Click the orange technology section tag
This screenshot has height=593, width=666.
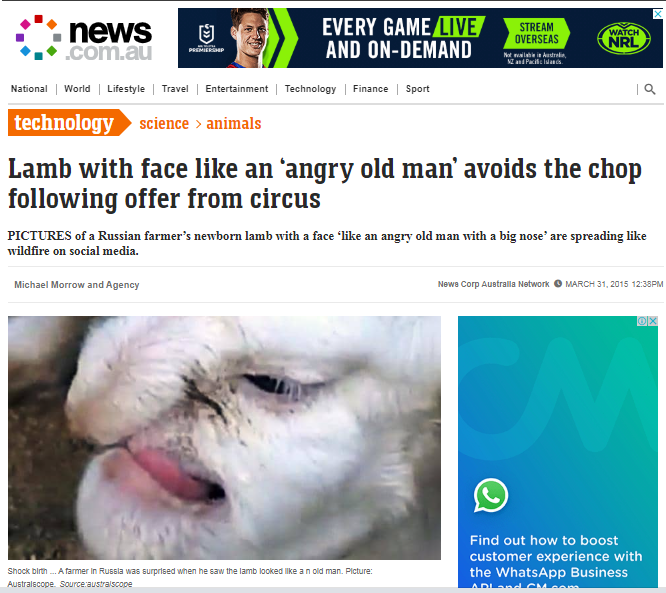coord(70,123)
